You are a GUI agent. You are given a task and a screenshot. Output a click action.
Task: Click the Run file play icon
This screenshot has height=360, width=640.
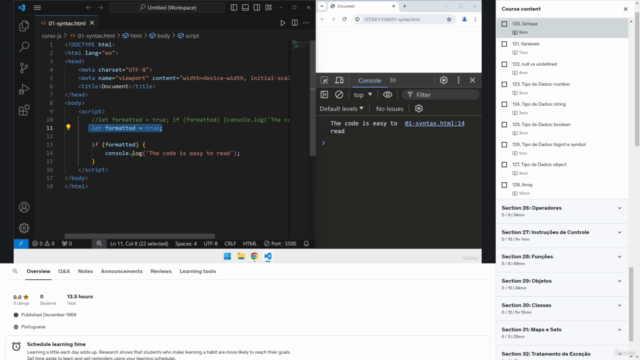pyautogui.click(x=282, y=23)
